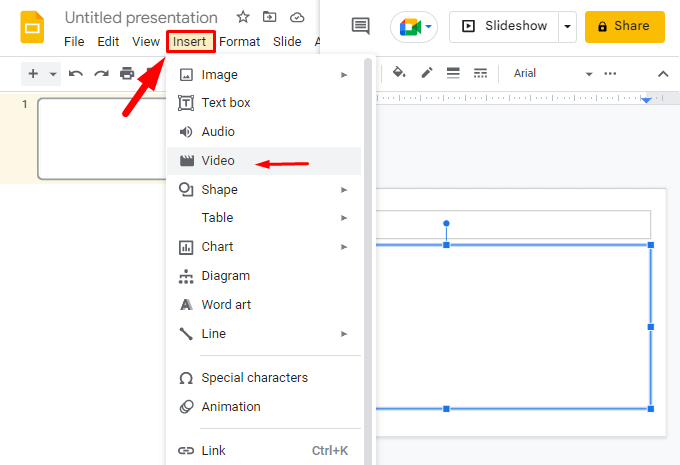Click the rotation handle of the selected box

coord(446,223)
